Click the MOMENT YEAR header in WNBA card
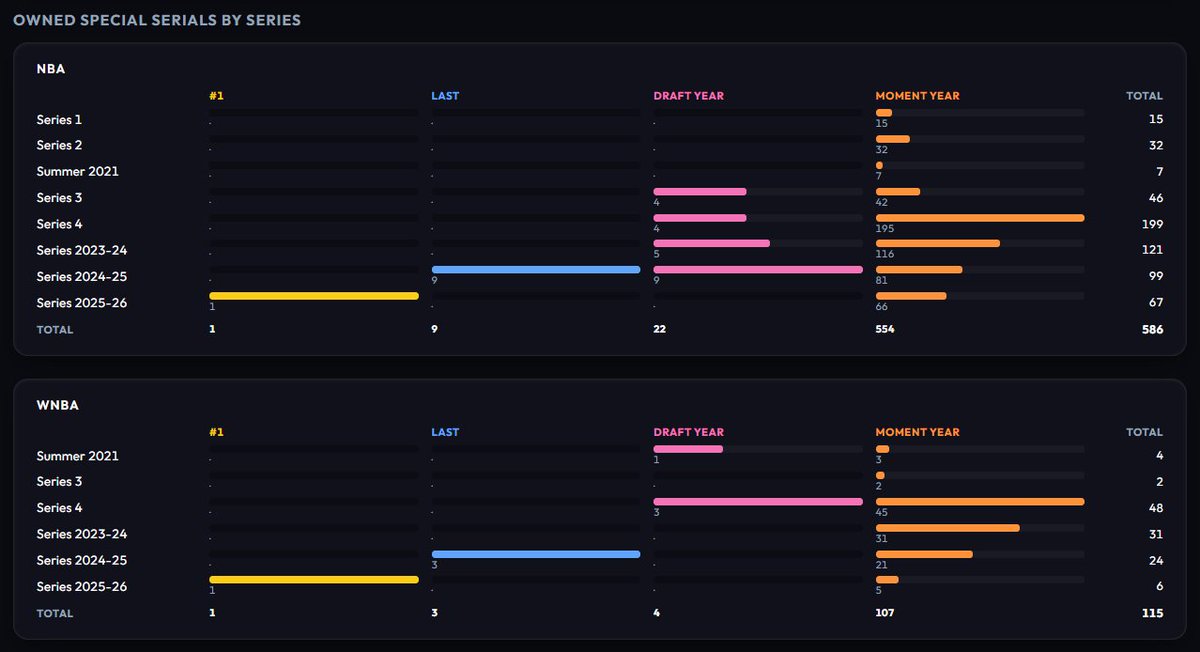This screenshot has width=1200, height=652. tap(917, 432)
